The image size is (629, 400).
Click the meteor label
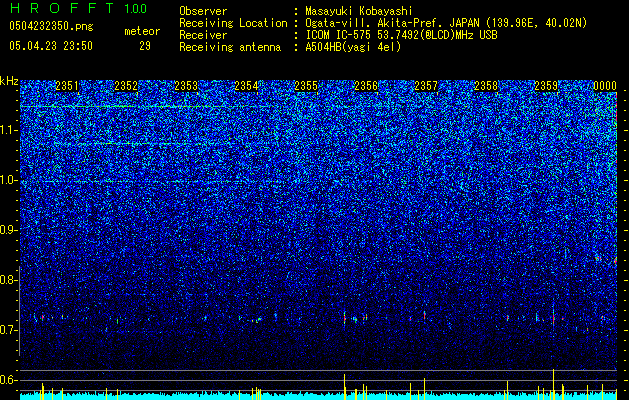[142, 31]
